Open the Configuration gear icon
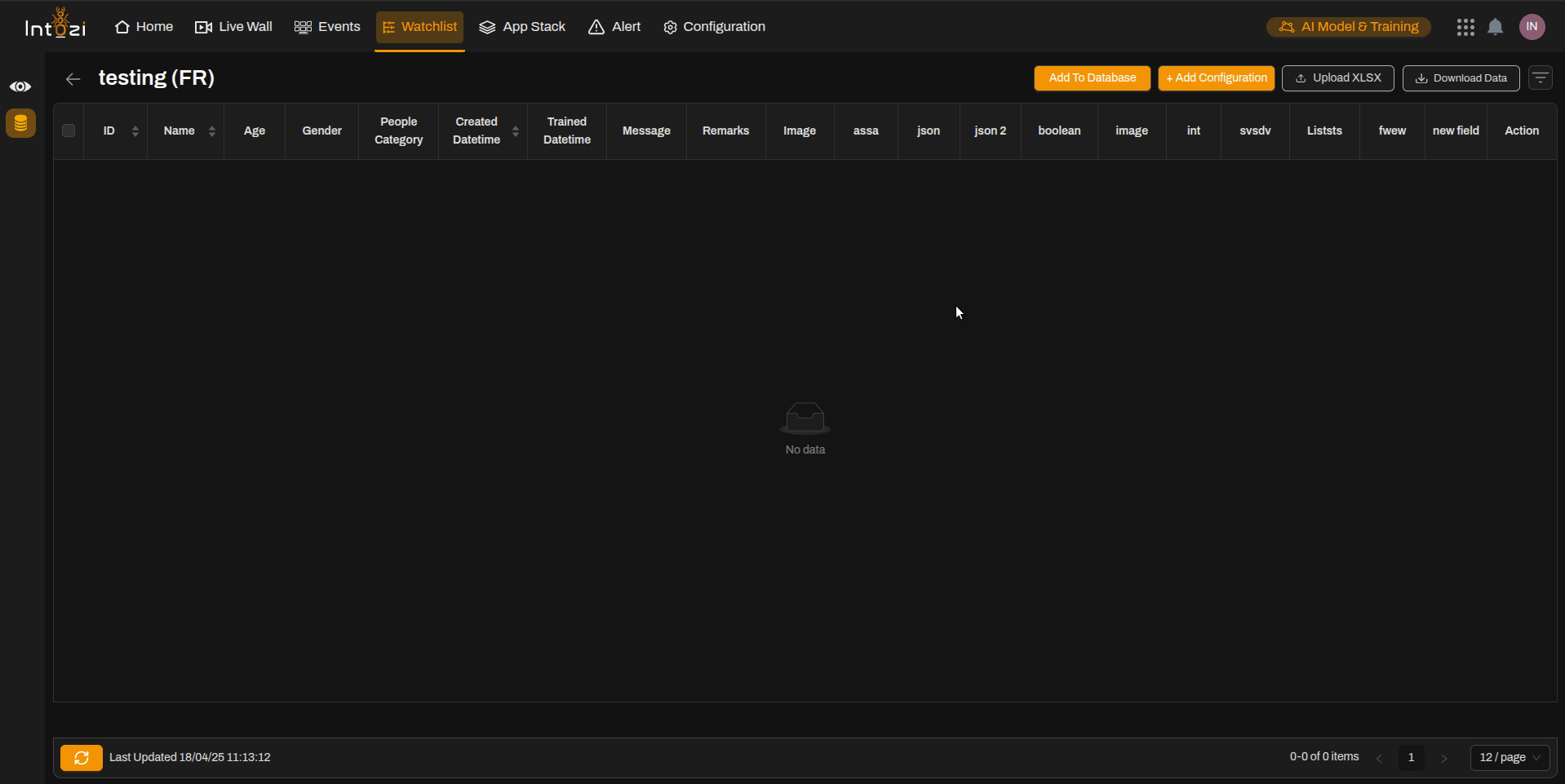The width and height of the screenshot is (1565, 784). click(x=669, y=26)
